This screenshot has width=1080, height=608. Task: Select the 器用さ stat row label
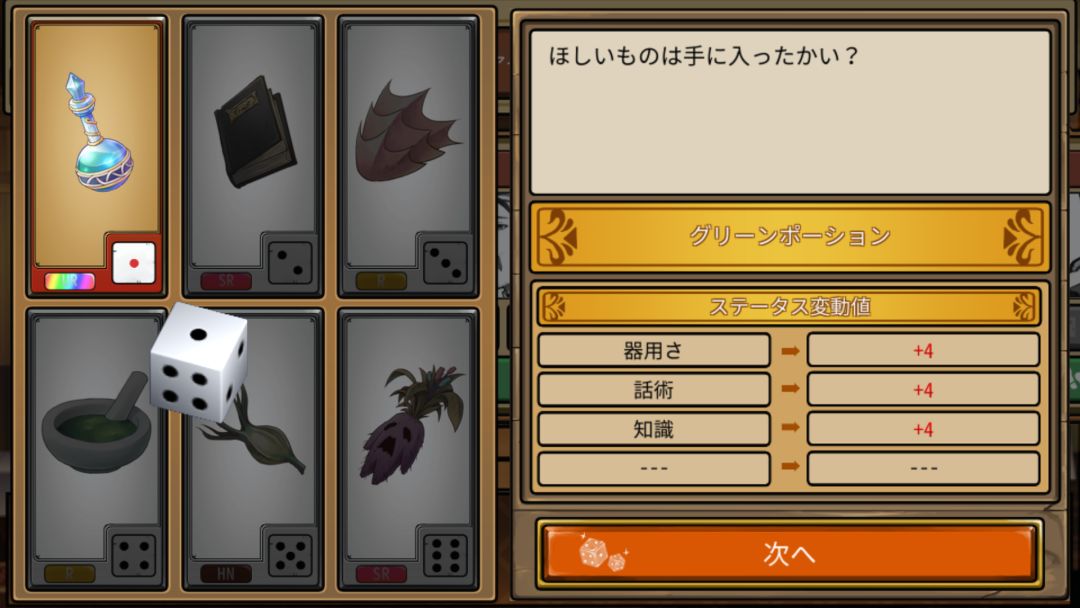(x=653, y=350)
